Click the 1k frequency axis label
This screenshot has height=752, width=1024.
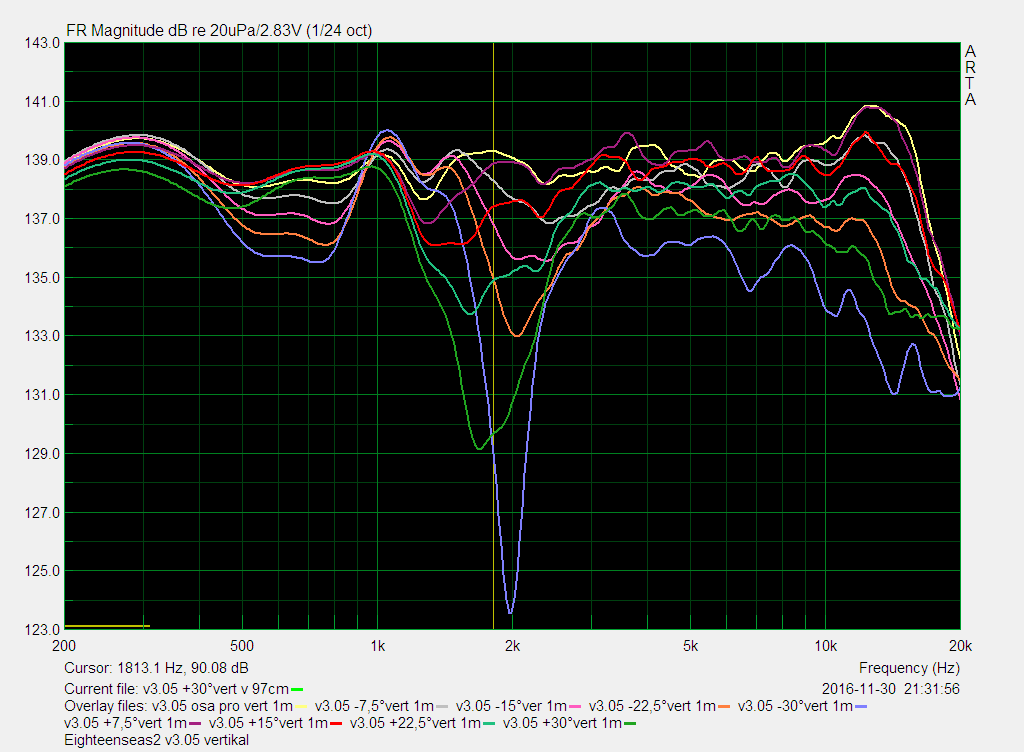tap(377, 646)
